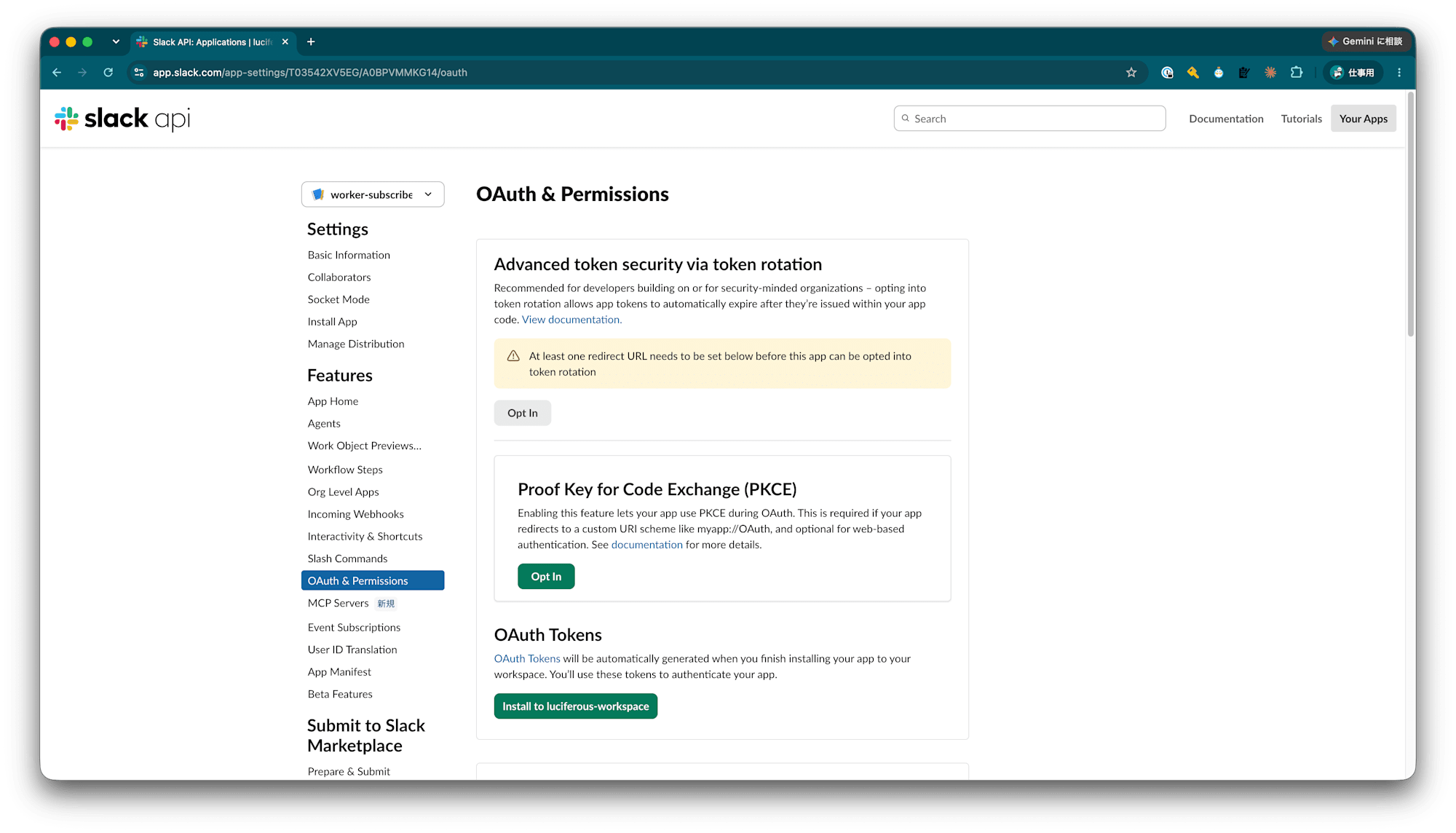Click the OAuth Tokens link
The image size is (1456, 833).
pos(527,659)
